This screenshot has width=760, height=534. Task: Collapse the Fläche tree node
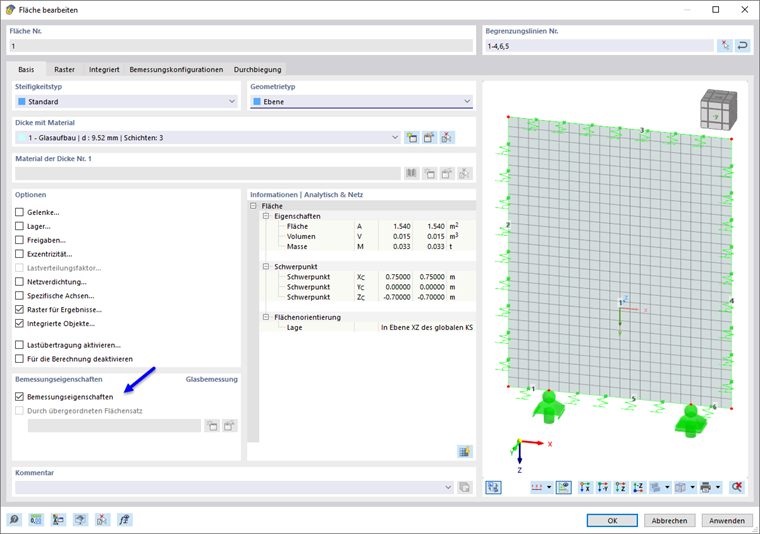point(253,206)
